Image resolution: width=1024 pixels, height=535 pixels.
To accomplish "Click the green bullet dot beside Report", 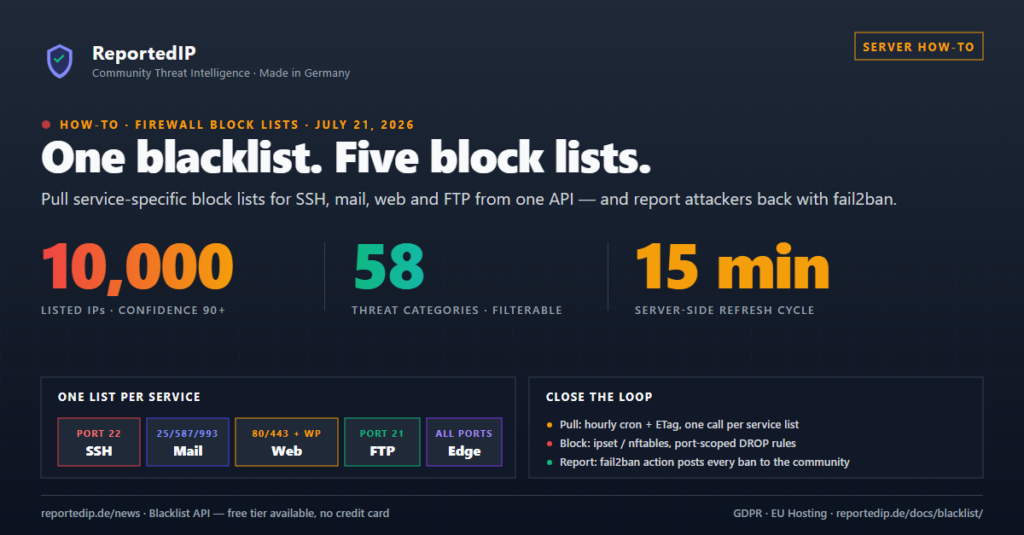I will point(549,463).
